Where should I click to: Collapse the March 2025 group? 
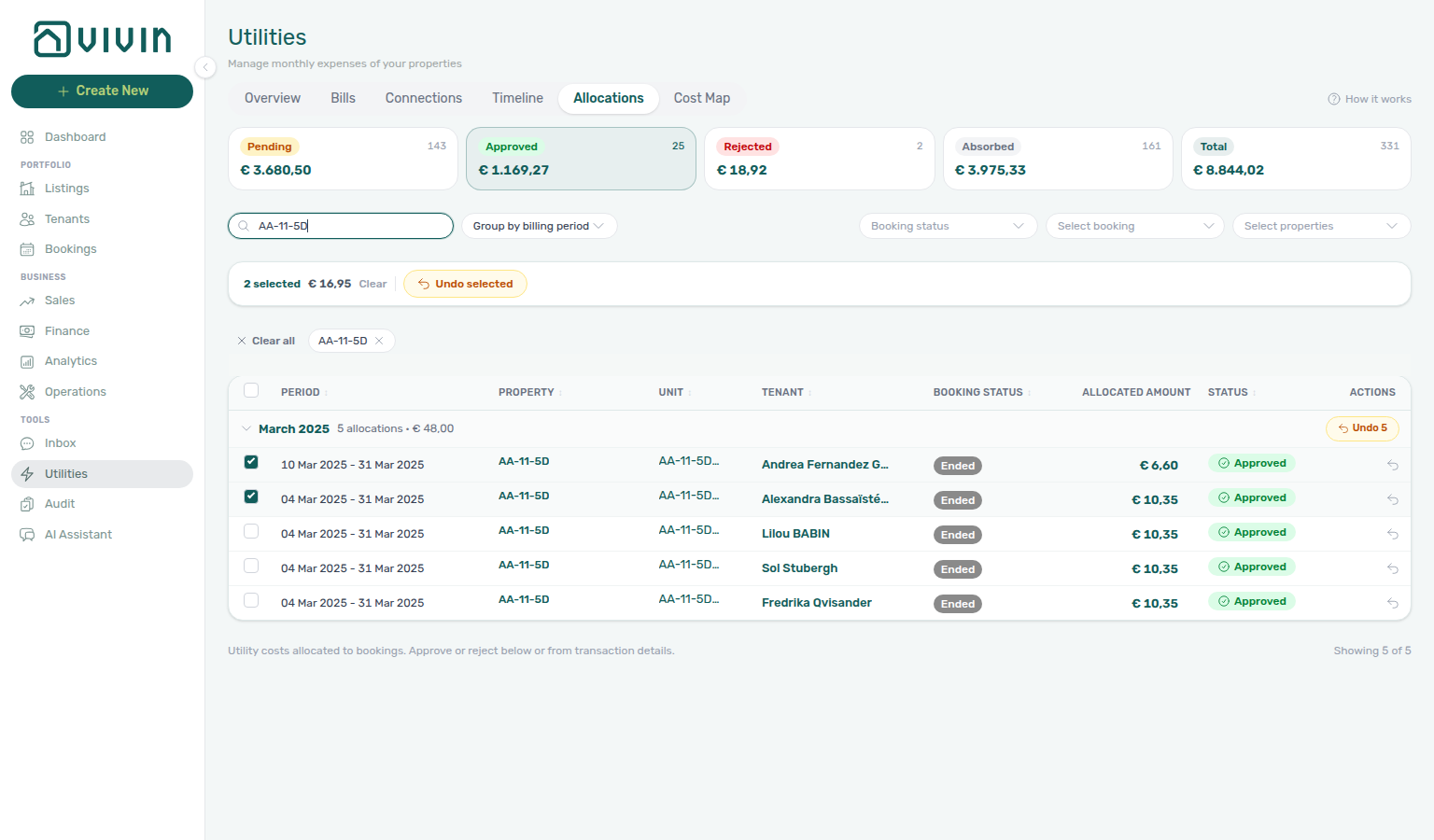(x=246, y=429)
